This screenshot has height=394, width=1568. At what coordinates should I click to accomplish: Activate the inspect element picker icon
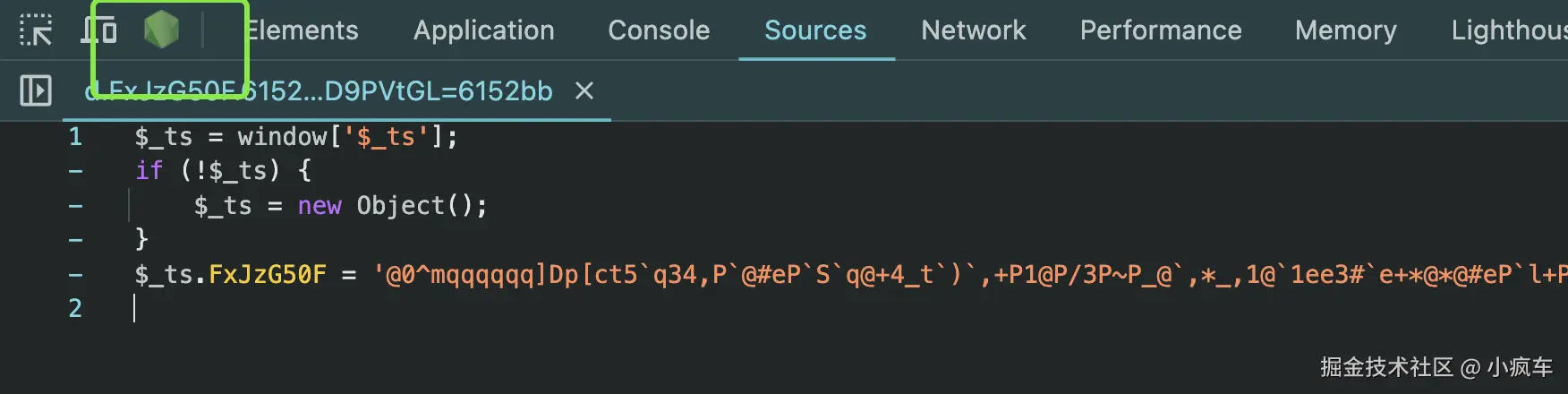(36, 30)
